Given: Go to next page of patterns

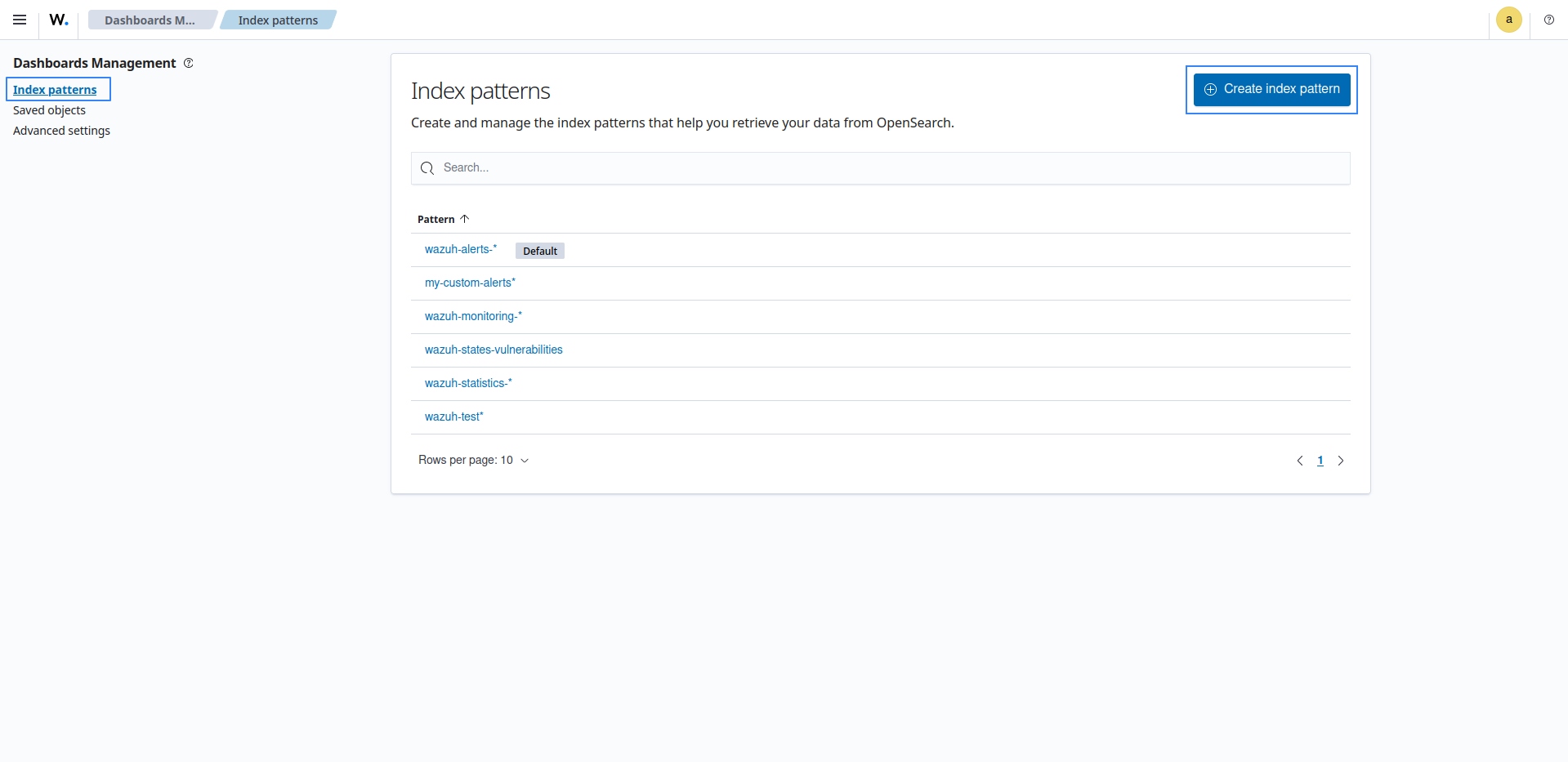Looking at the screenshot, I should click(x=1341, y=461).
